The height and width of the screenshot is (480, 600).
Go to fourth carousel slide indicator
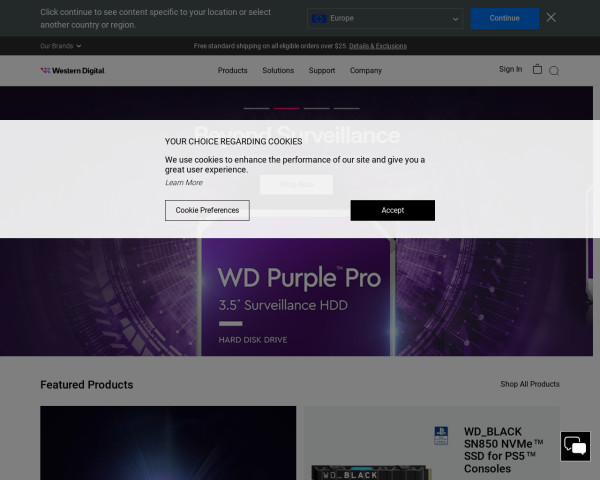346,108
